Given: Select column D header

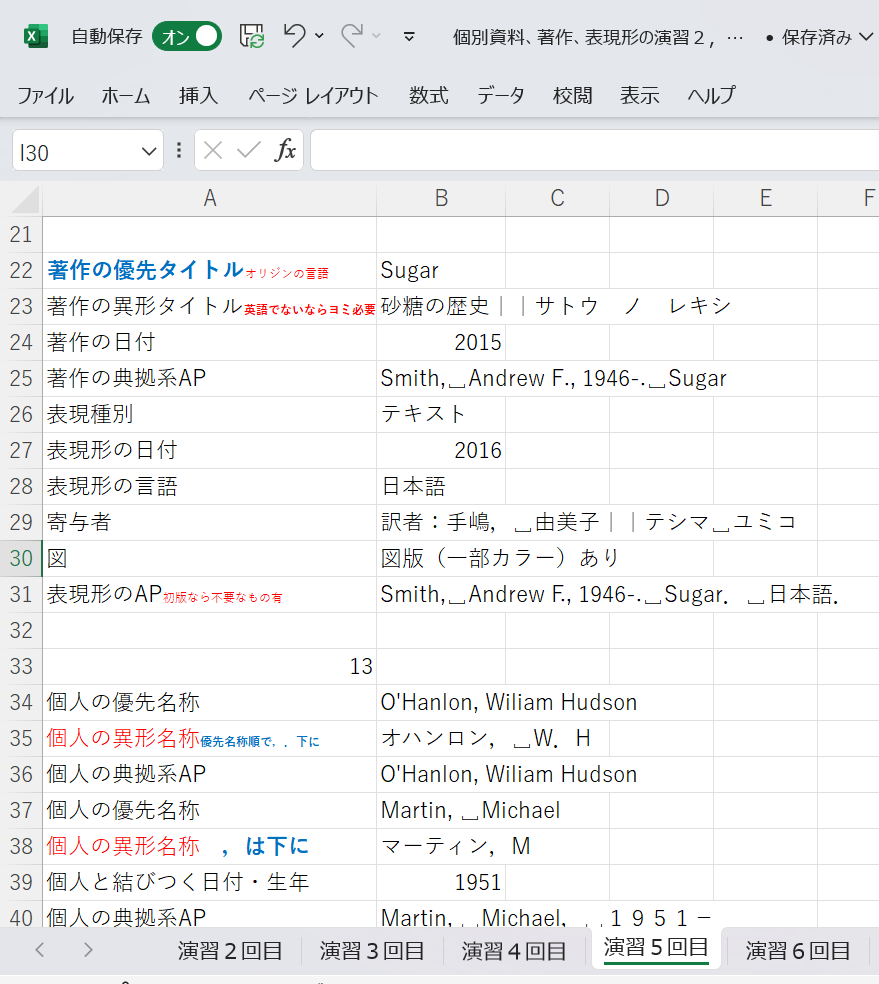Looking at the screenshot, I should [x=661, y=198].
